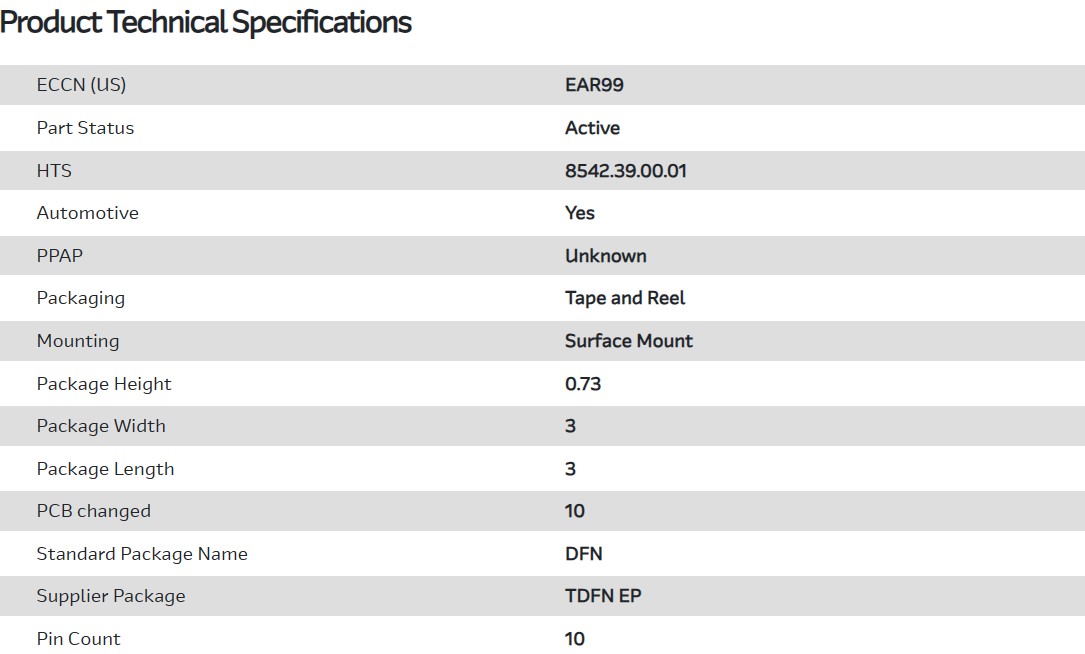Image resolution: width=1085 pixels, height=654 pixels.
Task: Select the 0.73 height value
Action: click(x=582, y=384)
